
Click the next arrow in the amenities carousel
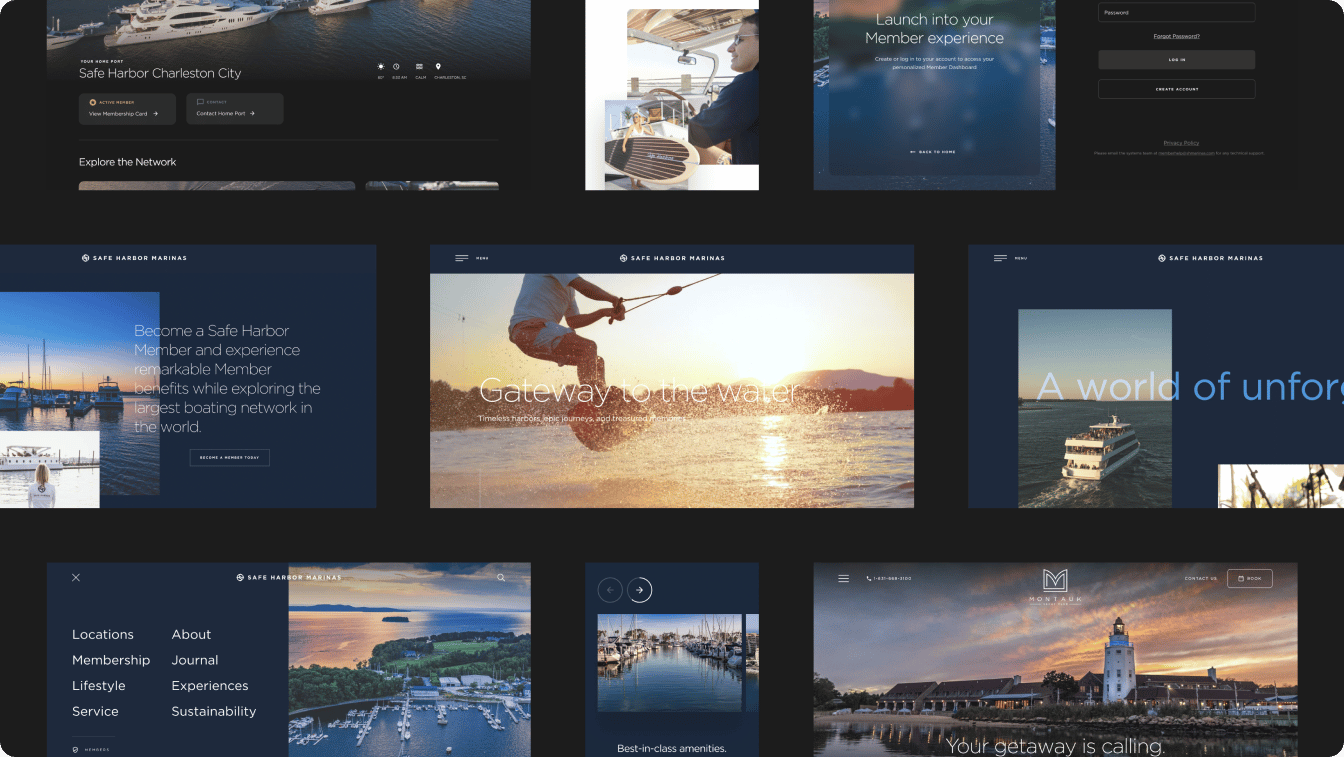tap(640, 590)
